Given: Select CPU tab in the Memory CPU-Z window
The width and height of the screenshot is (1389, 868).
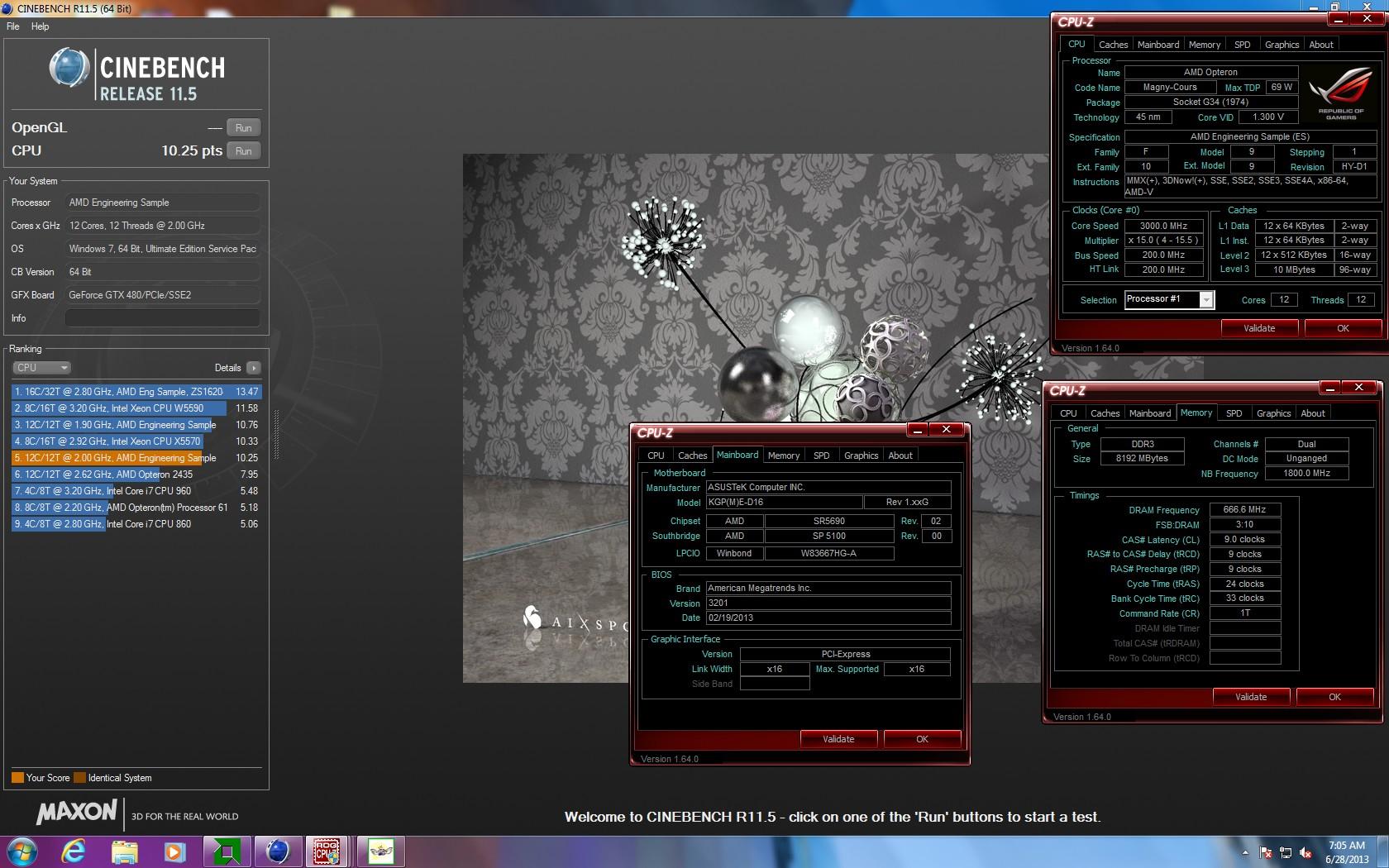Looking at the screenshot, I should (1068, 413).
